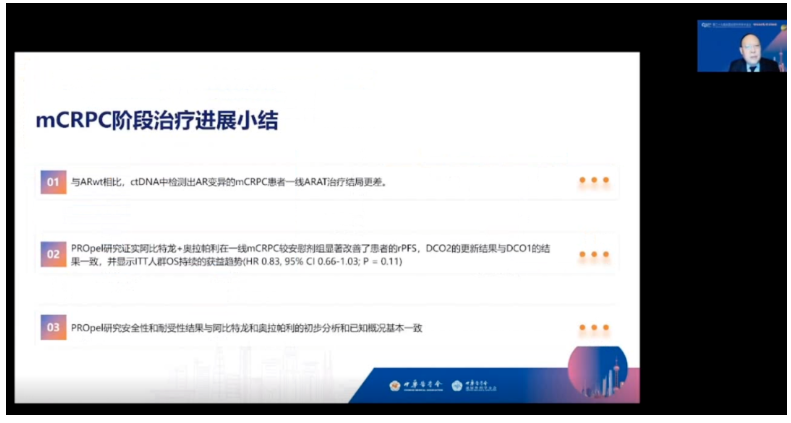
Task: Click the 03 numbered badge
Action: [x=53, y=327]
